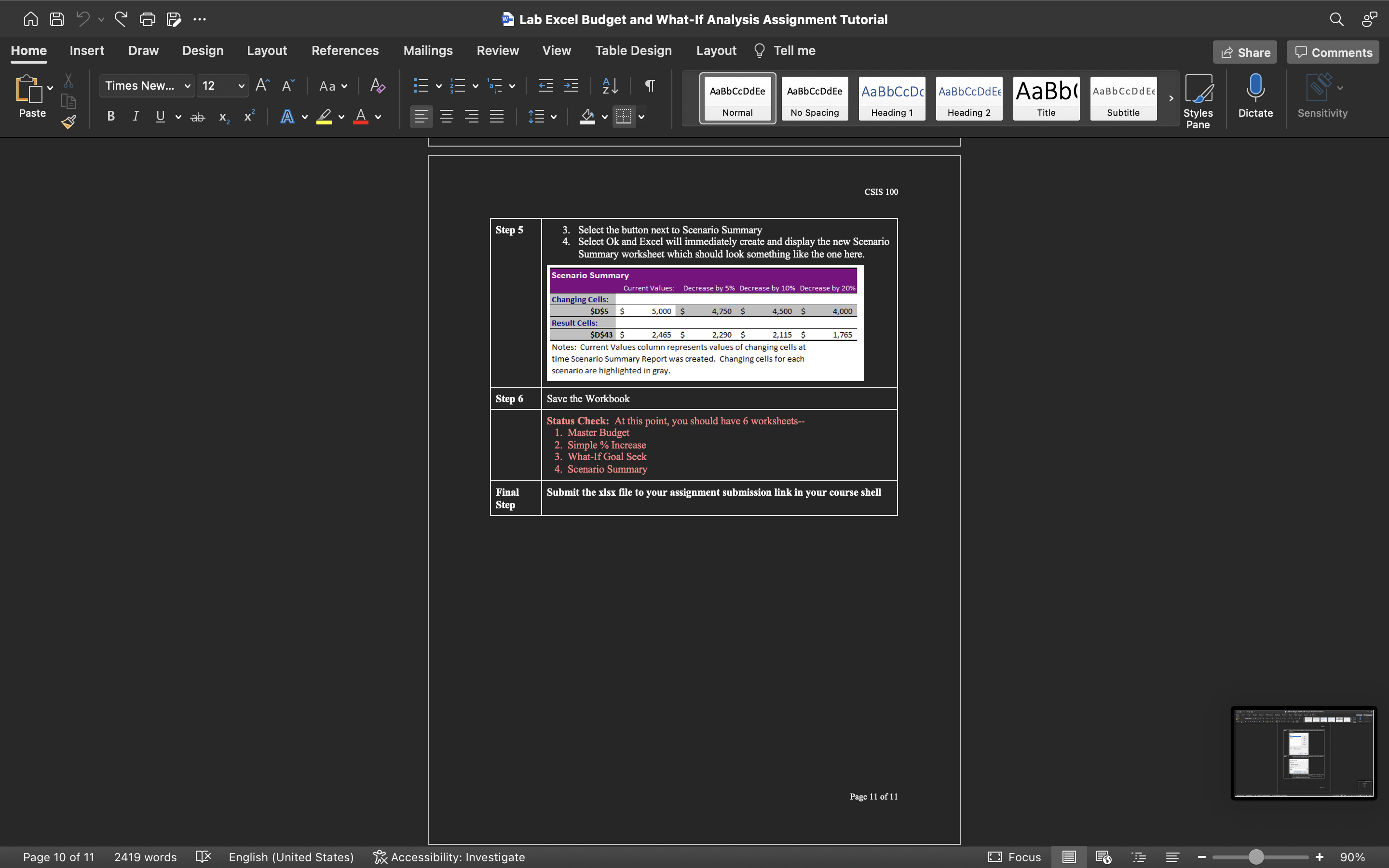Open the Table Design tab

pos(633,51)
